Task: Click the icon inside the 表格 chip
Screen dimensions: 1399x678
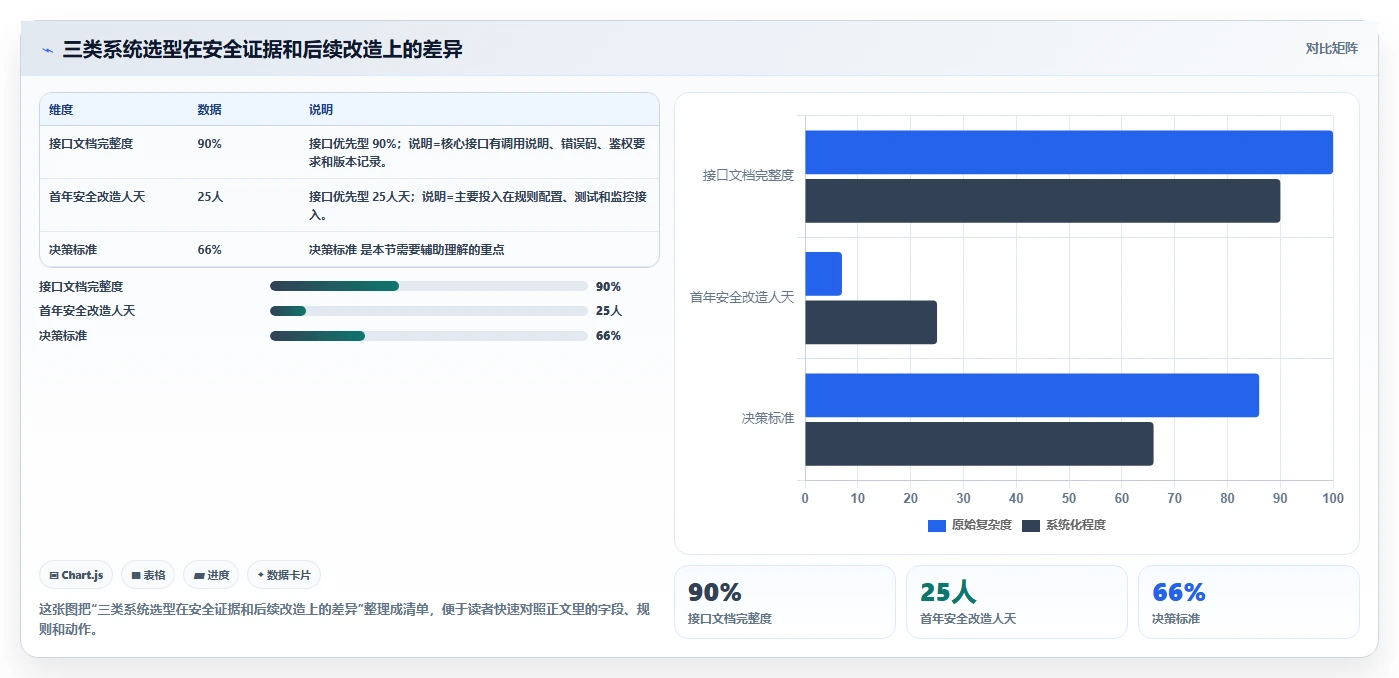Action: pos(136,575)
